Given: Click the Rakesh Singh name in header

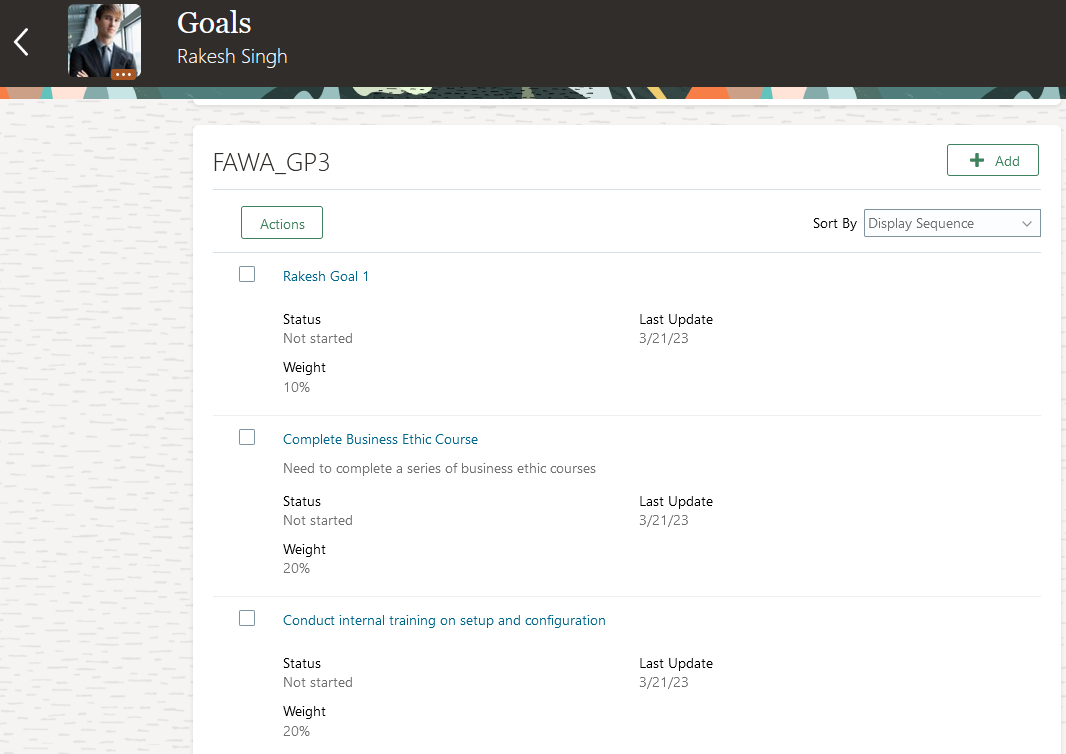Looking at the screenshot, I should (x=232, y=56).
